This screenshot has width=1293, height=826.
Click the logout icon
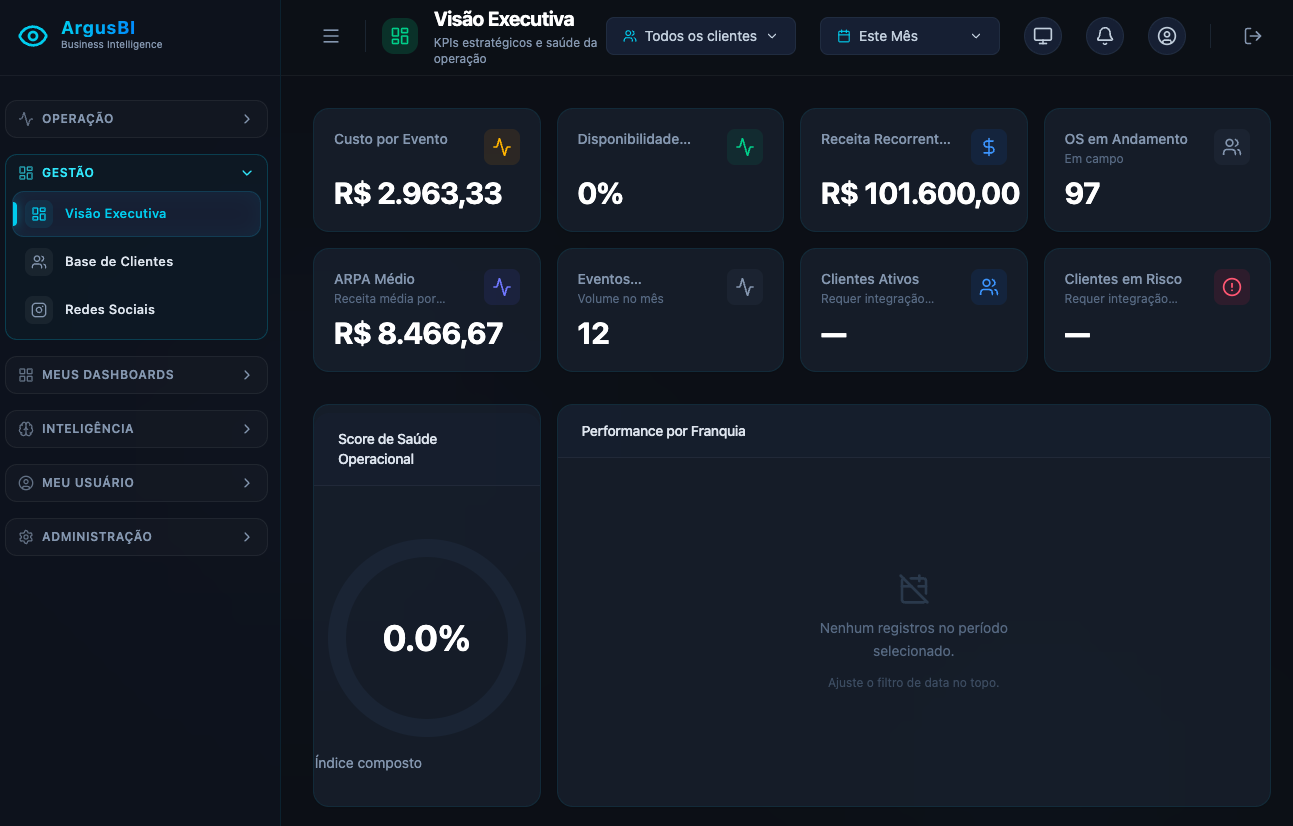point(1253,36)
